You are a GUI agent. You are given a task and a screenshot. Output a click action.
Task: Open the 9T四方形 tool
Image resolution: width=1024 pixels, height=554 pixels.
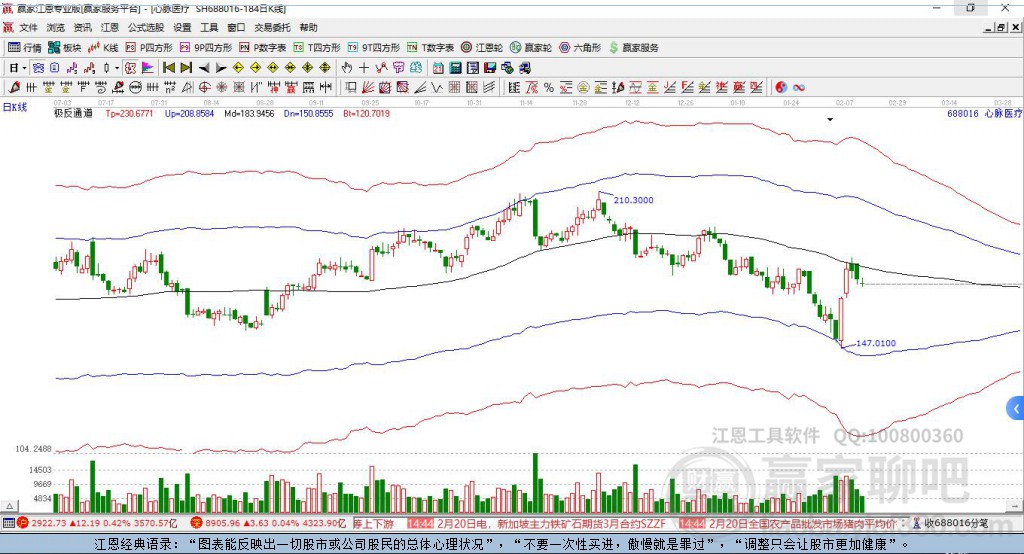[373, 48]
